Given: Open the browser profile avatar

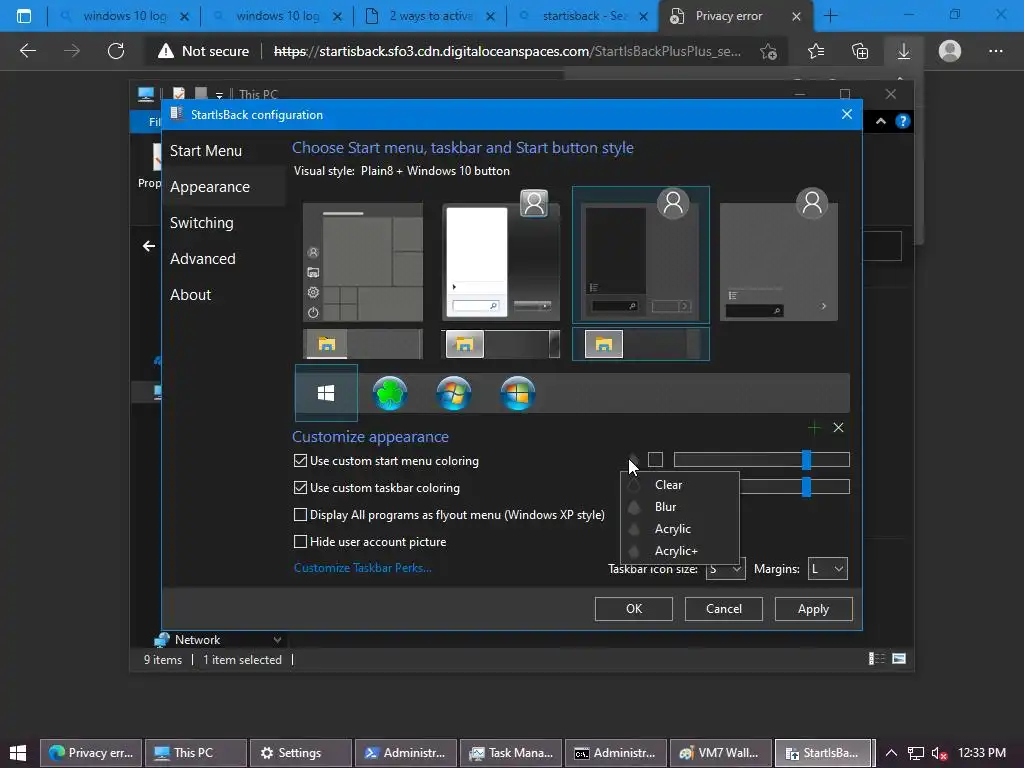Looking at the screenshot, I should click(x=950, y=51).
